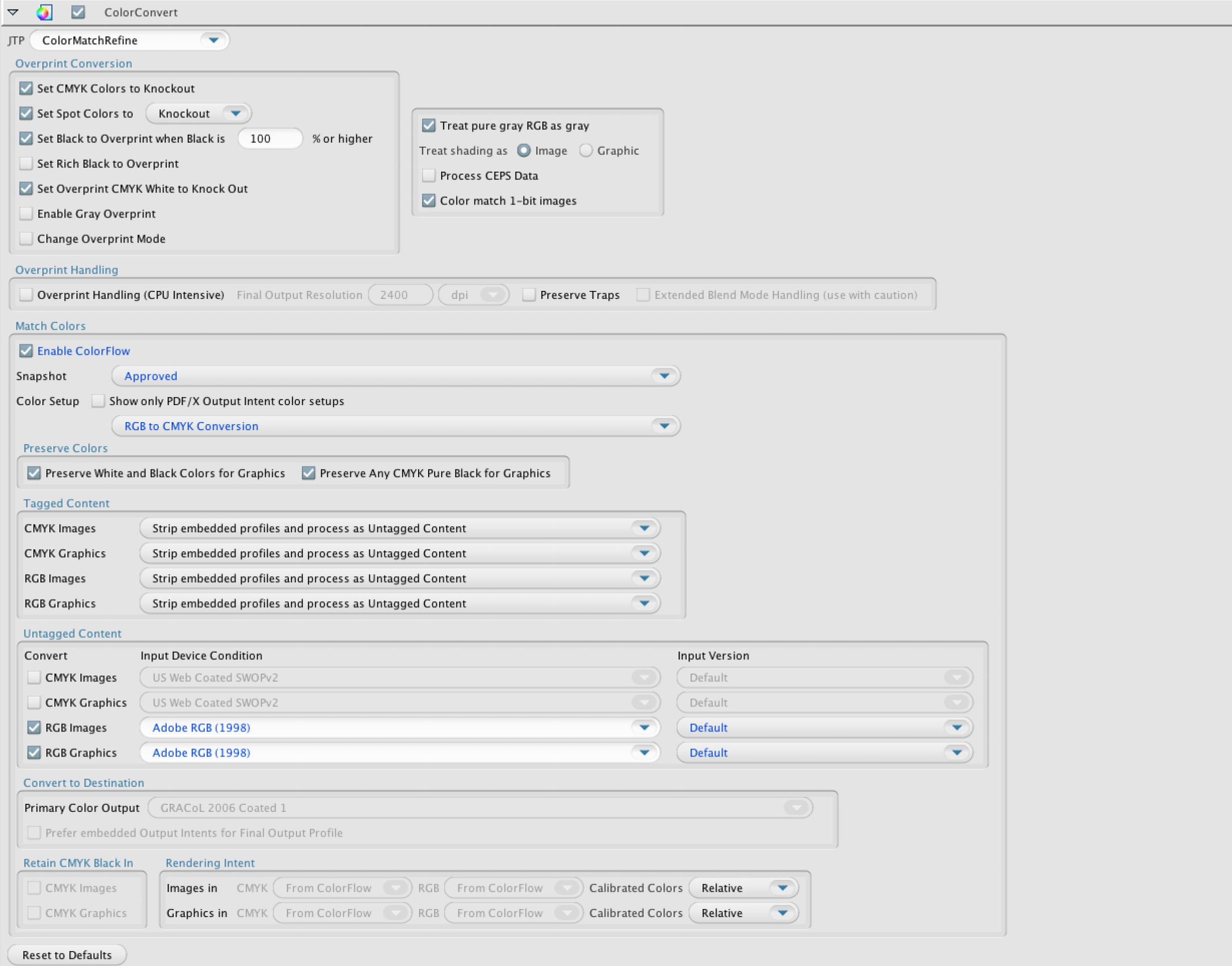Check Extended Blend Mode Handling box
Viewport: 1232px width, 966px height.
[643, 295]
